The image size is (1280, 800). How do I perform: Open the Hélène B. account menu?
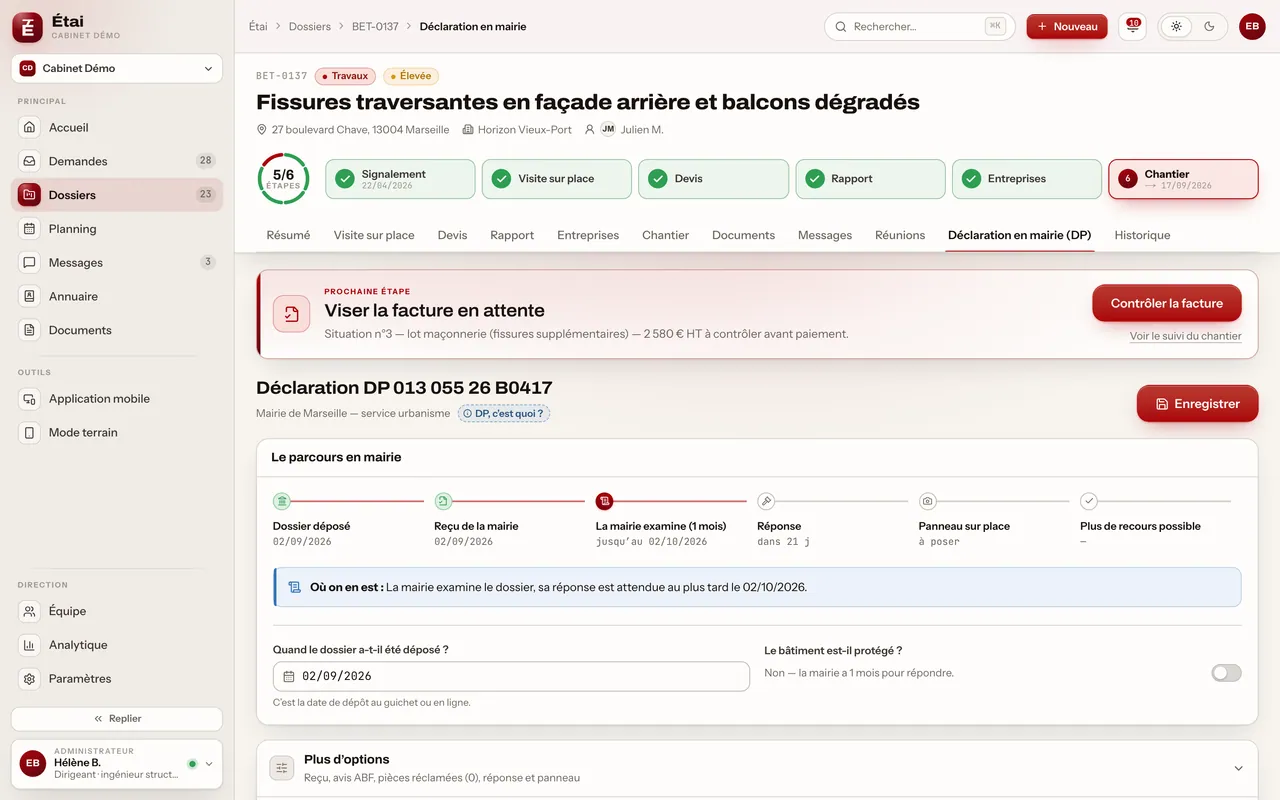(117, 764)
